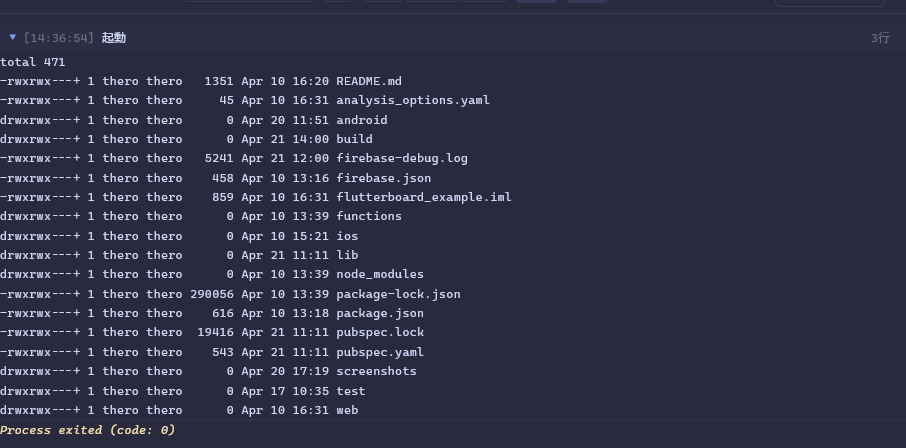This screenshot has height=448, width=906.
Task: Collapse the 起動 log section triangle
Action: pos(13,38)
